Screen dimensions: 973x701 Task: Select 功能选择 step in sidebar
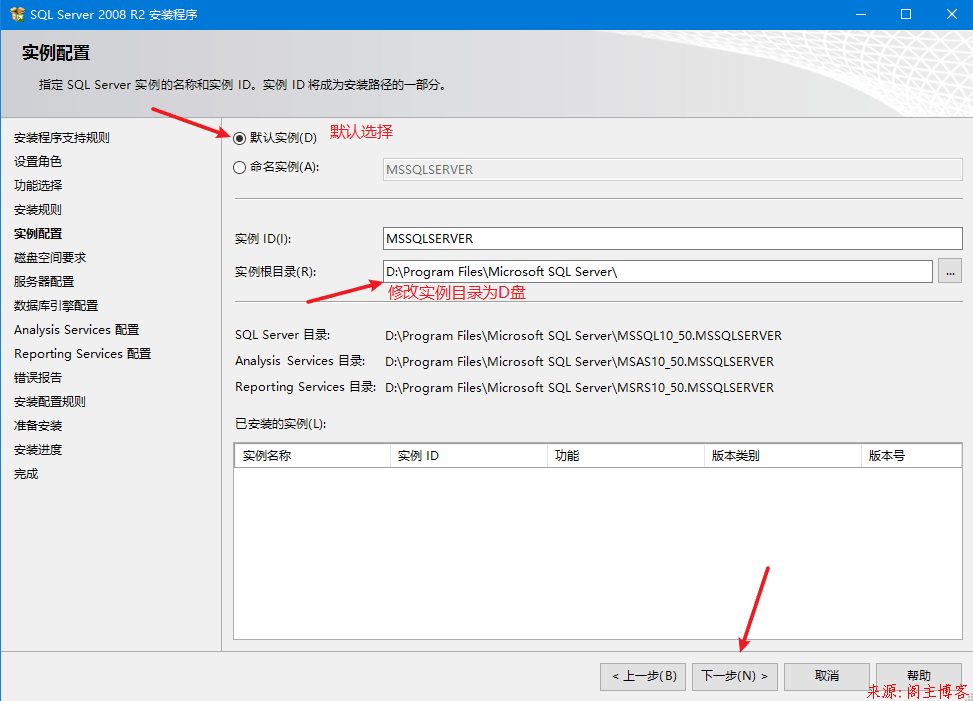click(x=38, y=185)
